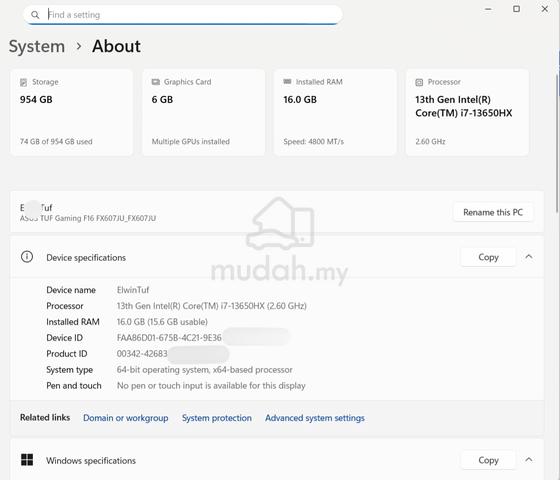Click the Graphics Card icon
The image size is (560, 480).
[155, 82]
